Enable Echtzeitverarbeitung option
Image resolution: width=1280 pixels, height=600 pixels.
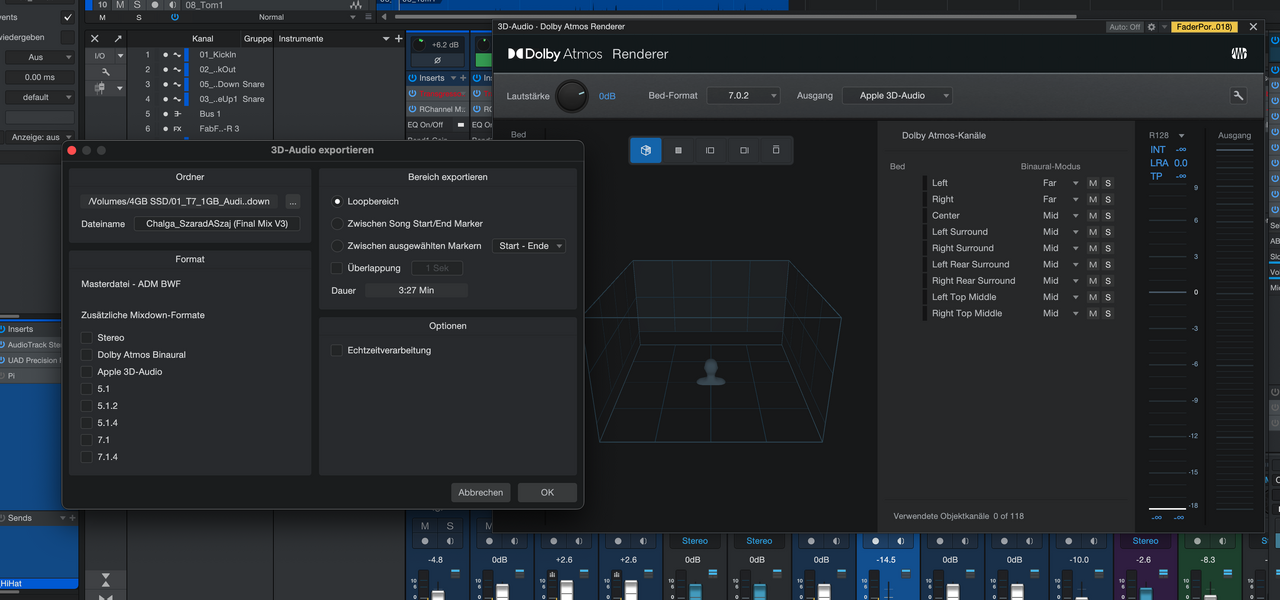click(x=337, y=351)
